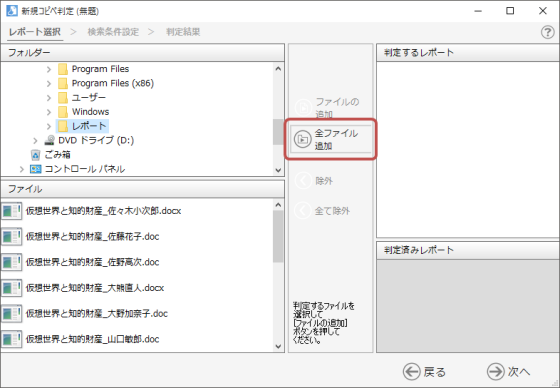This screenshot has width=560, height=388.
Task: Click folder tree scrollbar up arrow
Action: pyautogui.click(x=278, y=69)
